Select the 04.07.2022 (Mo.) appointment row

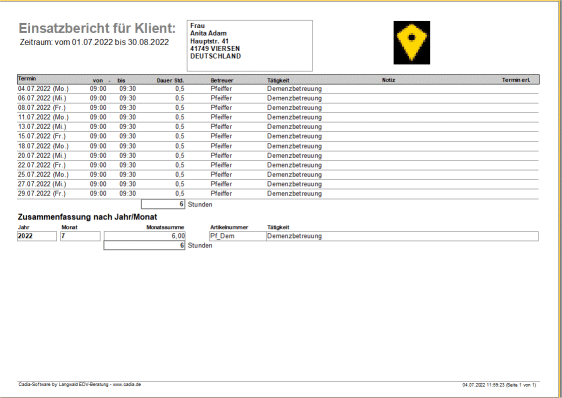[278, 89]
